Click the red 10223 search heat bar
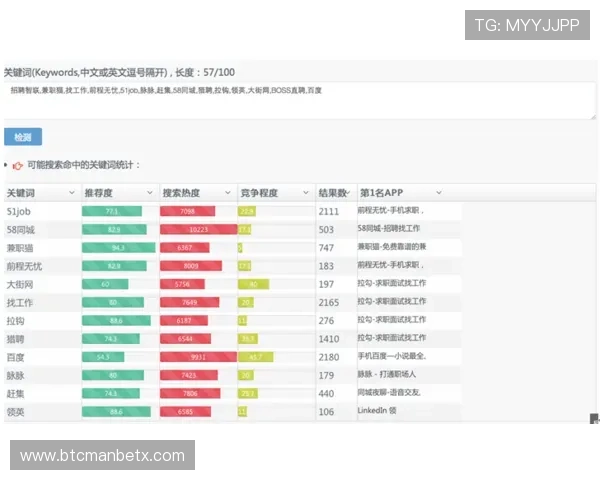This screenshot has height=480, width=600. tap(199, 229)
